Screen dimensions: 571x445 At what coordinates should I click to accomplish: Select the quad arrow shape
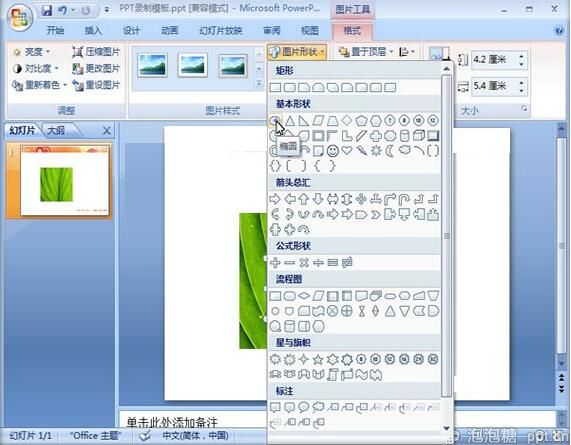[x=361, y=199]
